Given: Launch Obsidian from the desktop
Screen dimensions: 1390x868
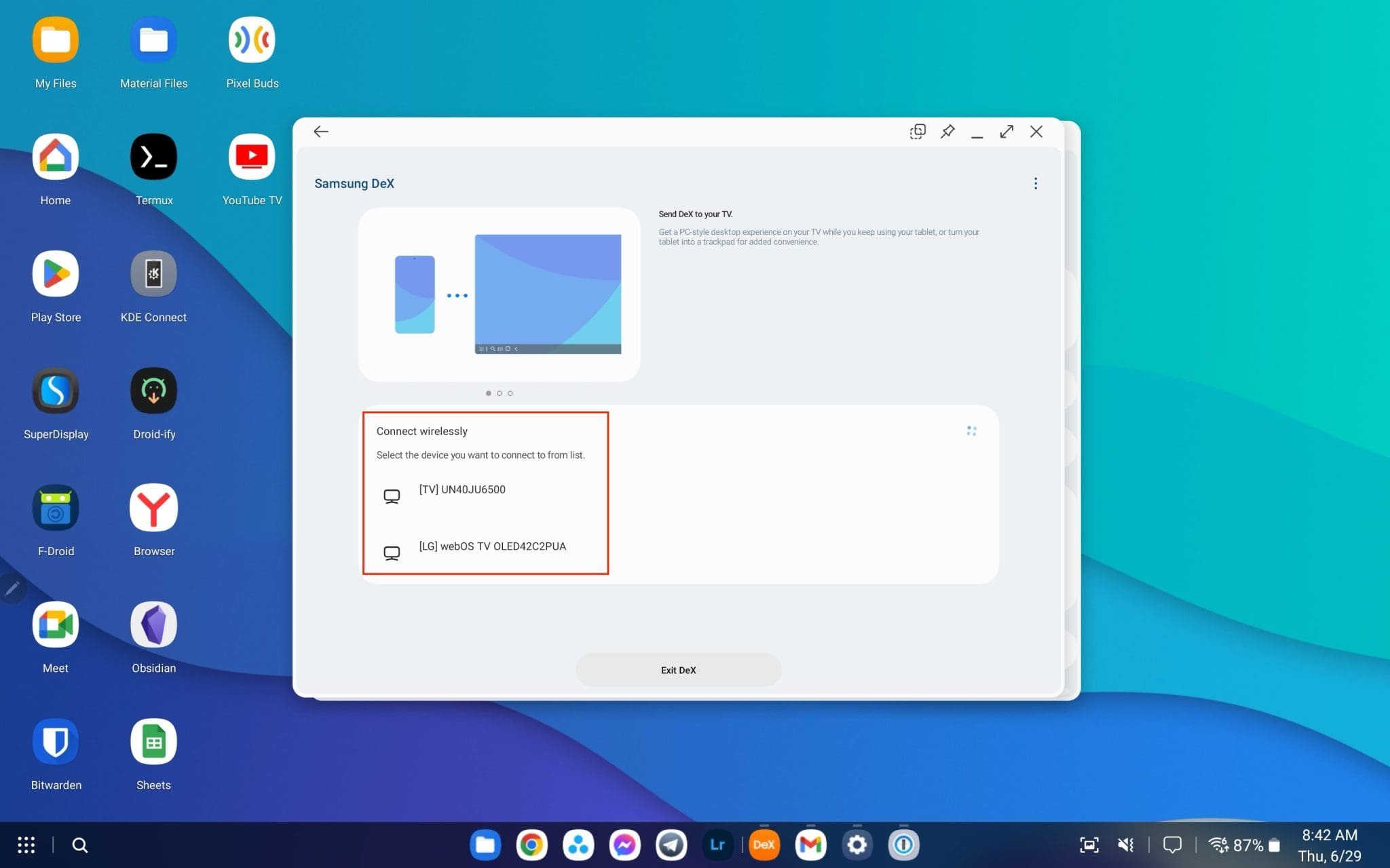Looking at the screenshot, I should tap(153, 624).
